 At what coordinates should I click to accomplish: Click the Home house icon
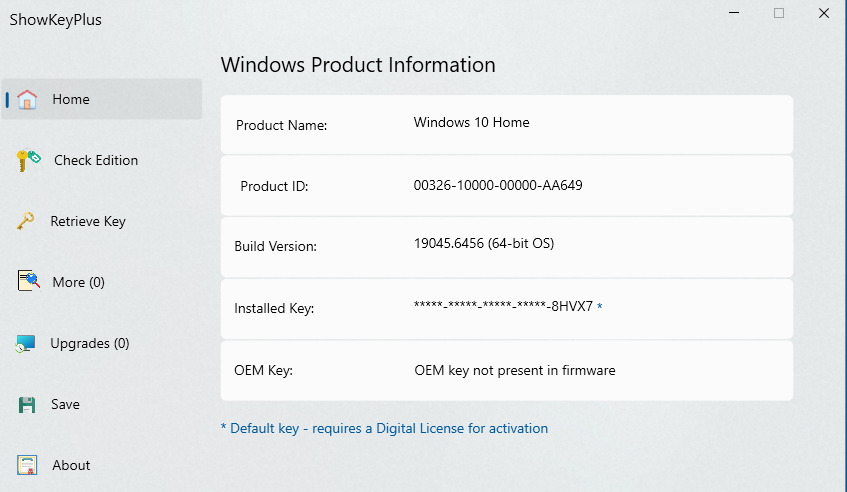(27, 99)
